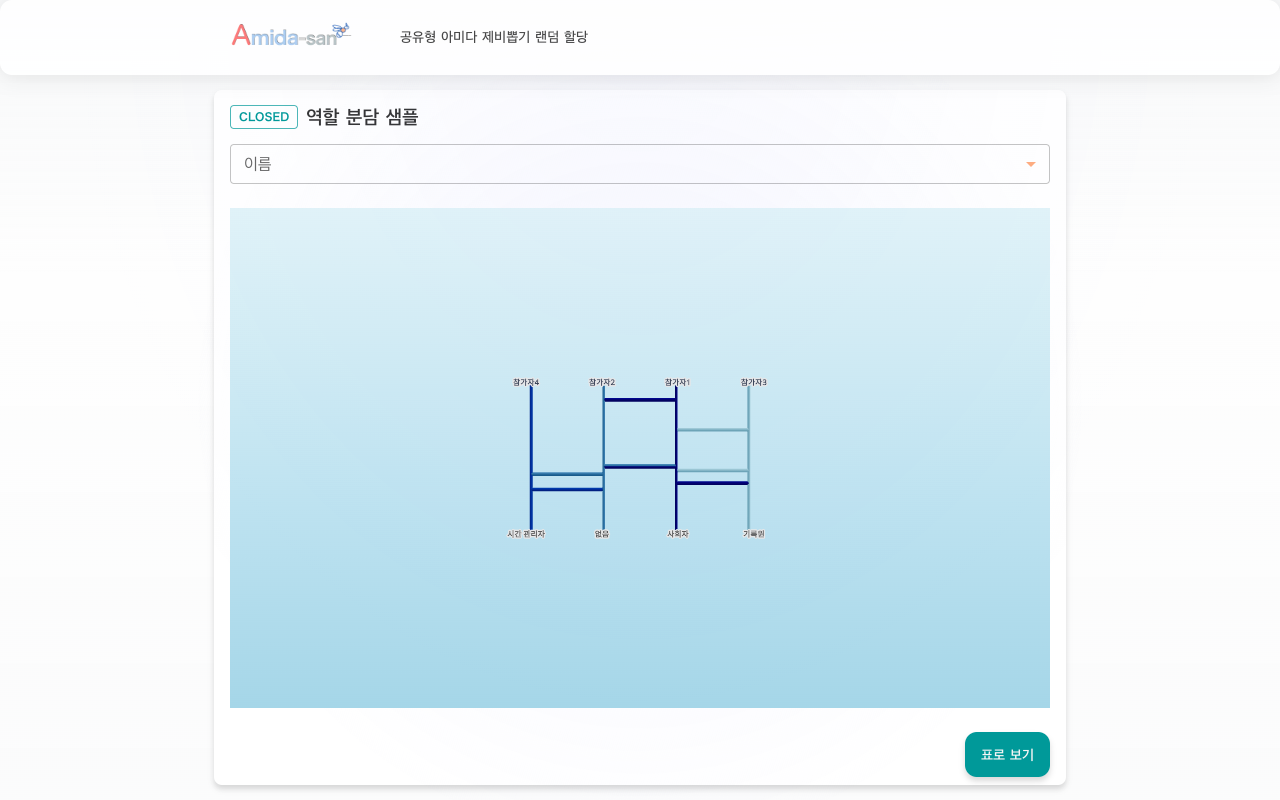Image resolution: width=1280 pixels, height=800 pixels.
Task: Click the 없음 result label
Action: 602,534
